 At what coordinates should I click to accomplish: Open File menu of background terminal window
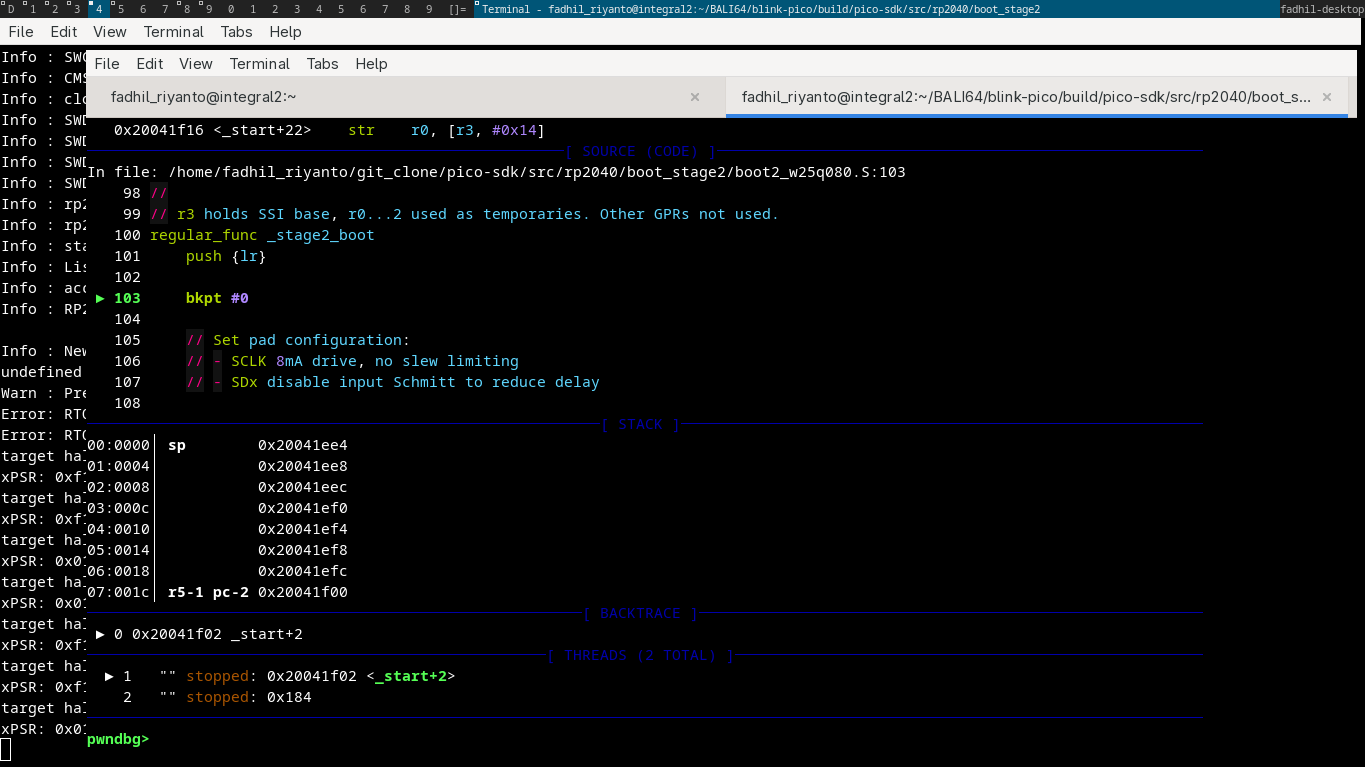click(21, 31)
